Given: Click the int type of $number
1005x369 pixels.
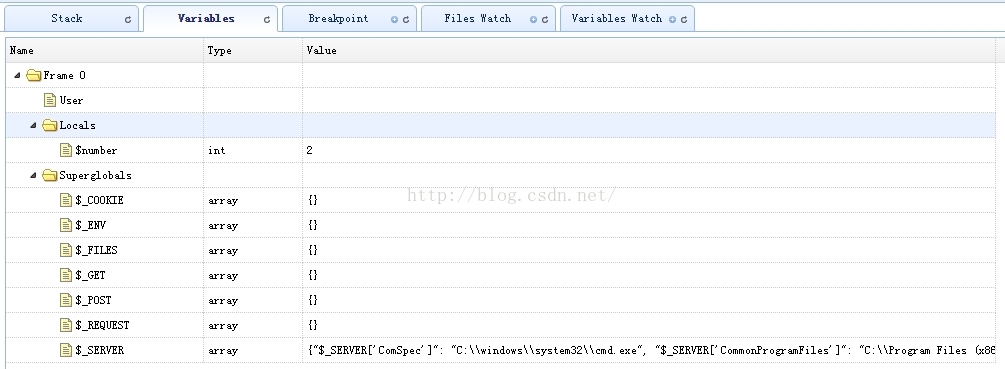Looking at the screenshot, I should 217,151.
